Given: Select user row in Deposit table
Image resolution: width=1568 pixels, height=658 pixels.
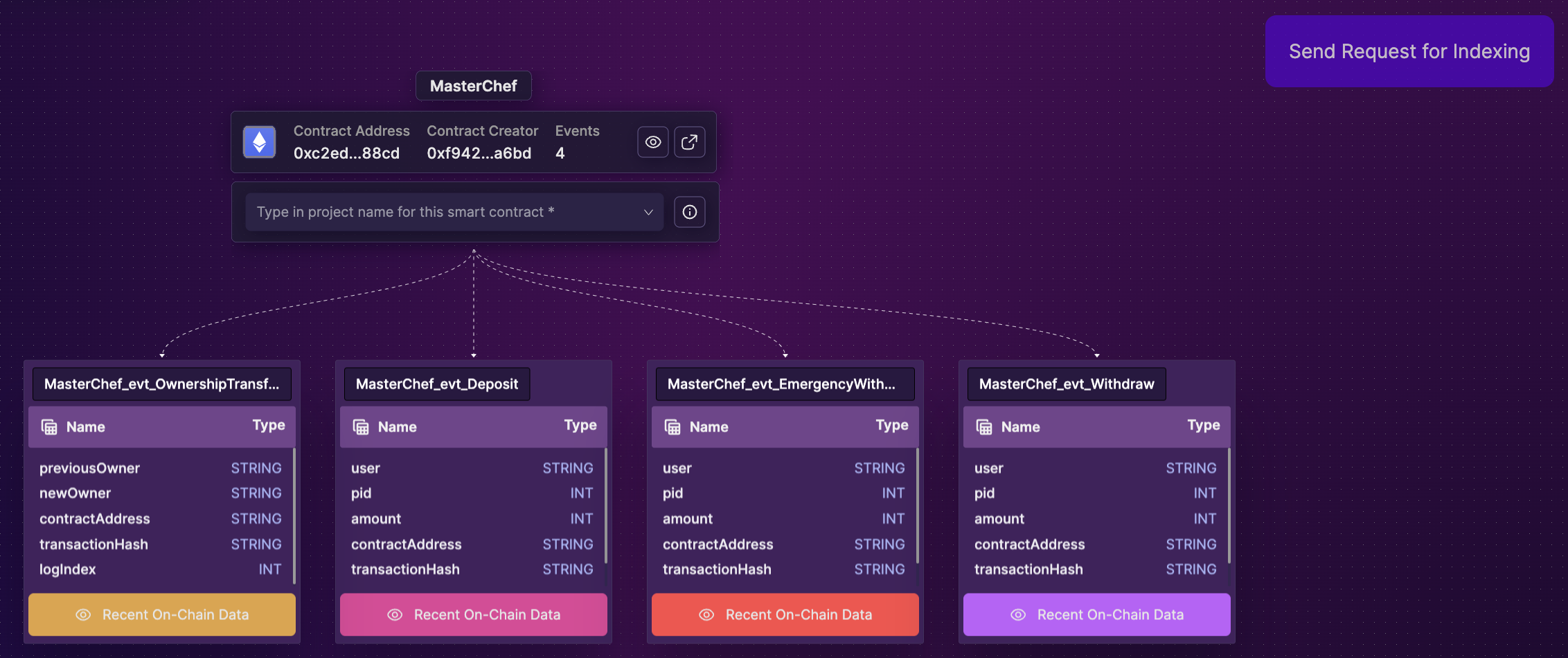Looking at the screenshot, I should [x=472, y=468].
